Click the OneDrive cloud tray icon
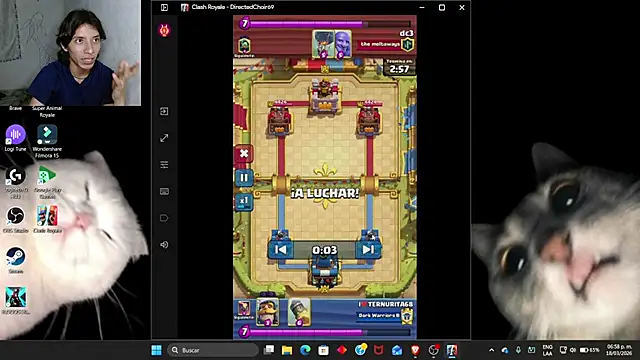The height and width of the screenshot is (360, 640). (505, 350)
